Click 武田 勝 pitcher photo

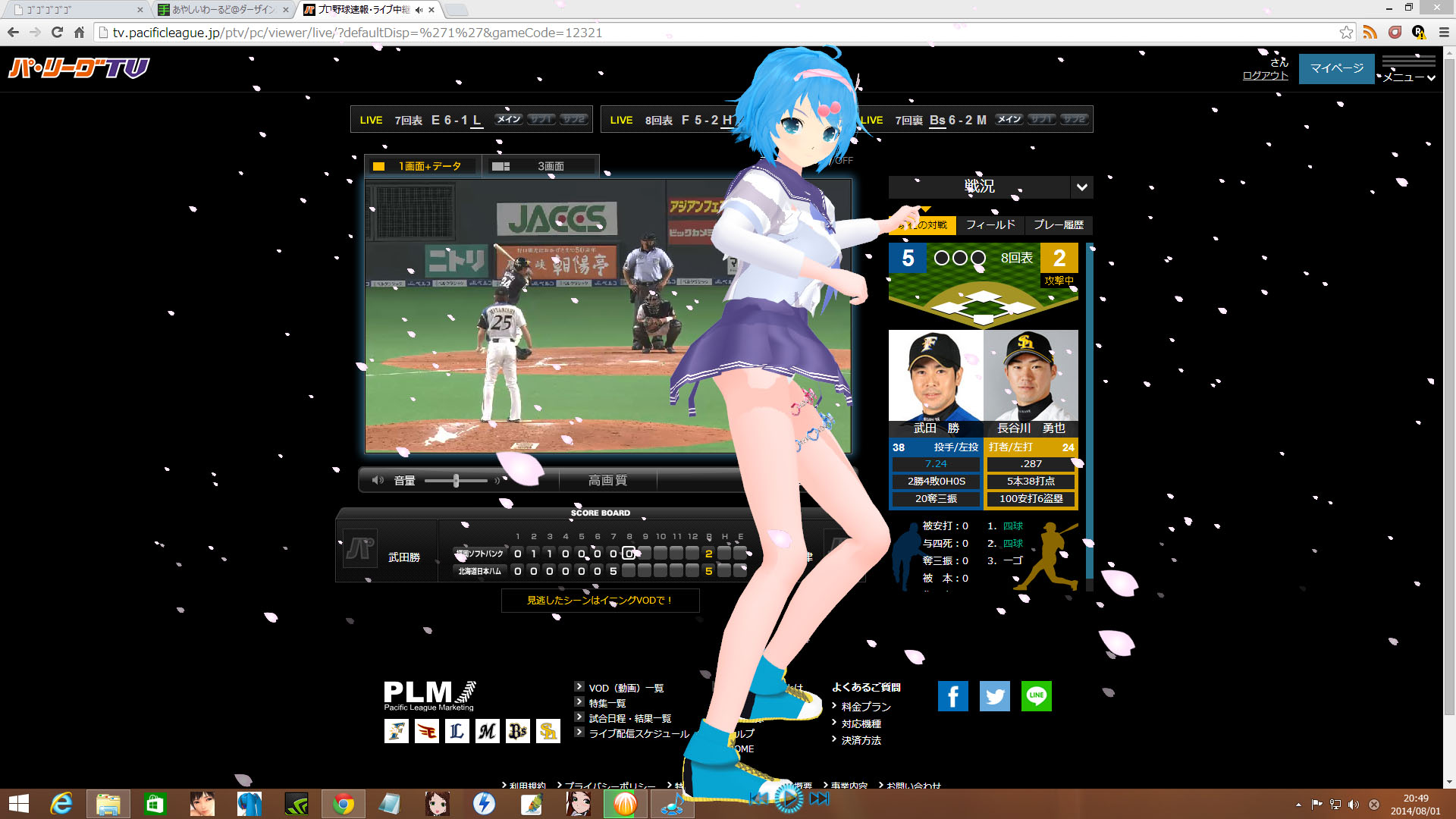pyautogui.click(x=936, y=375)
